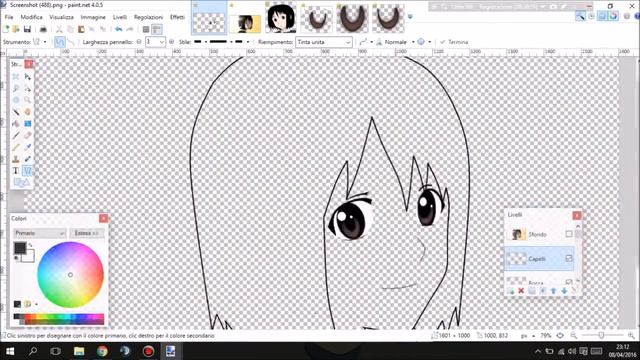Select the Move Selected Pixels tool

tap(27, 77)
